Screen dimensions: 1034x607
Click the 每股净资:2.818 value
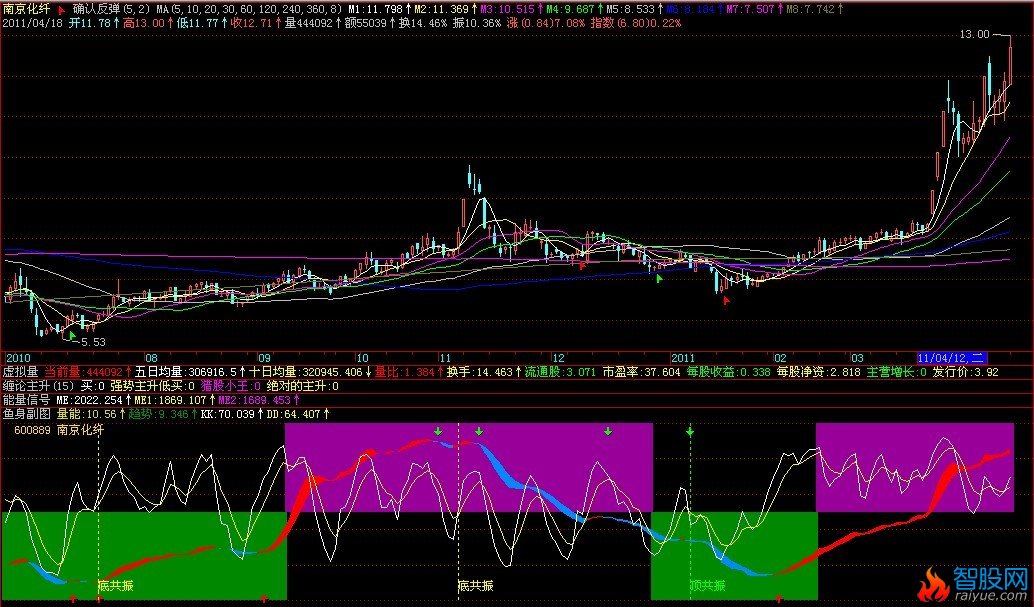click(x=818, y=372)
